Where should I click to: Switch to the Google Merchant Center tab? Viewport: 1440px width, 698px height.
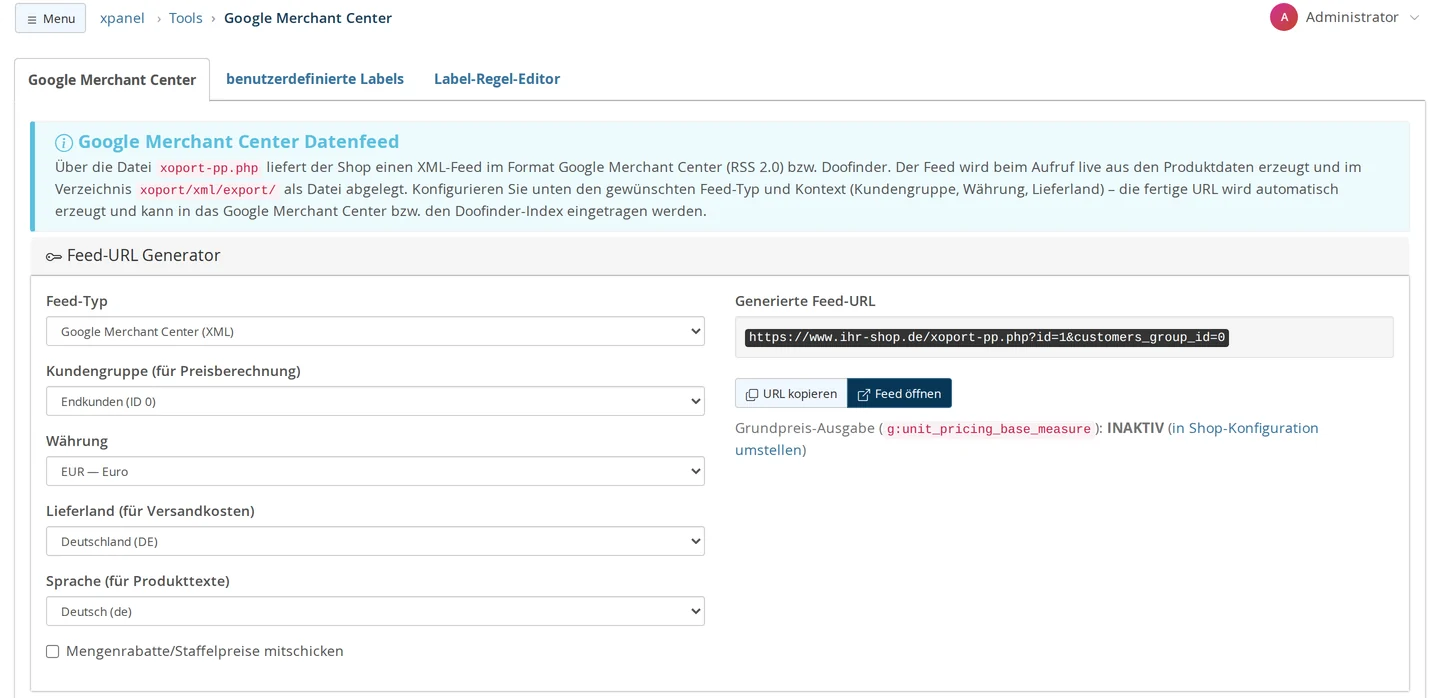pos(112,80)
